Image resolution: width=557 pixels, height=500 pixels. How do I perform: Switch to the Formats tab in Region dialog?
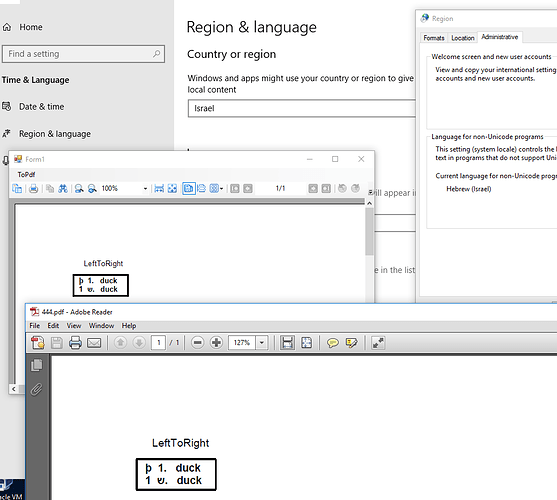[434, 38]
